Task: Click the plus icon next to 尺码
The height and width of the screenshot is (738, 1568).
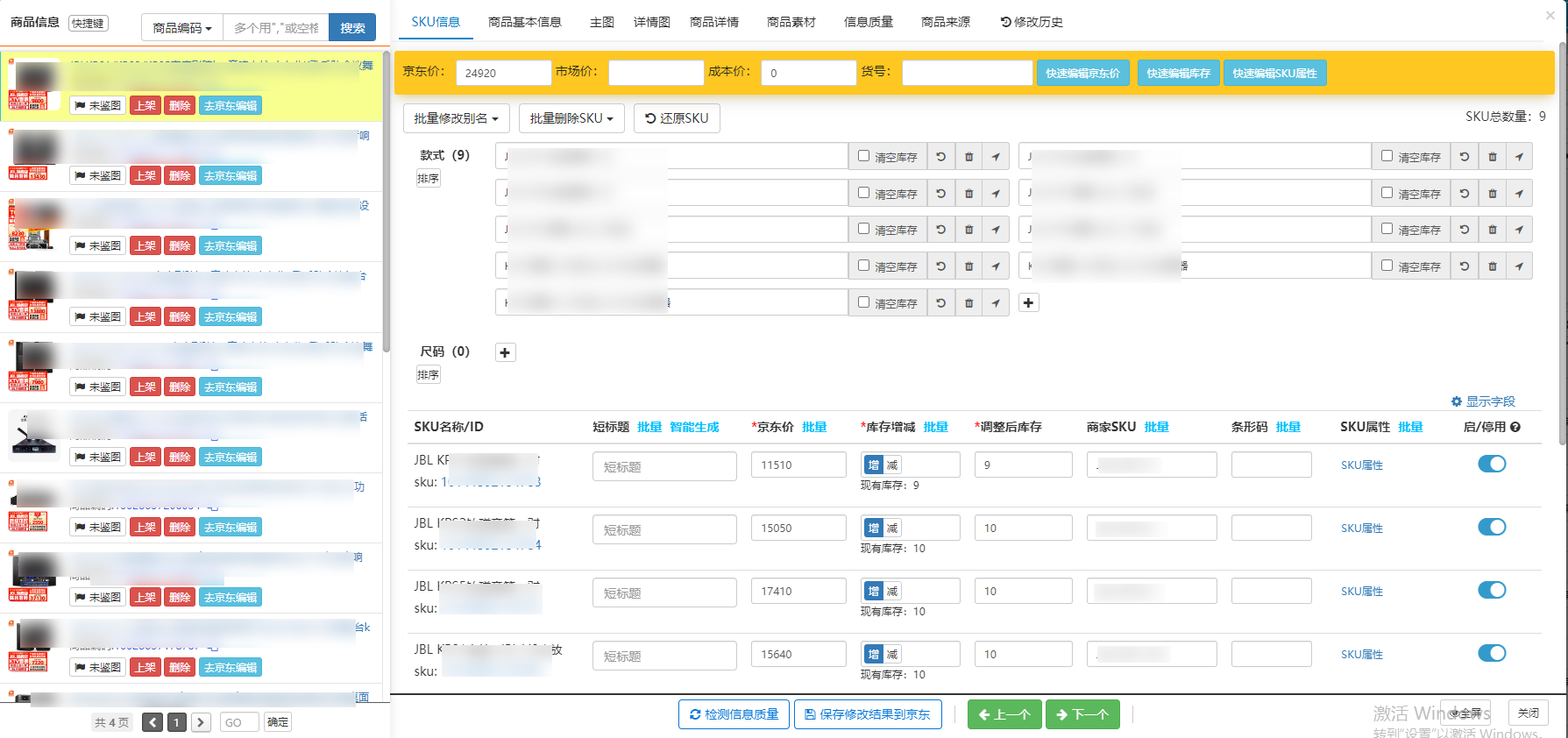Action: pos(505,353)
